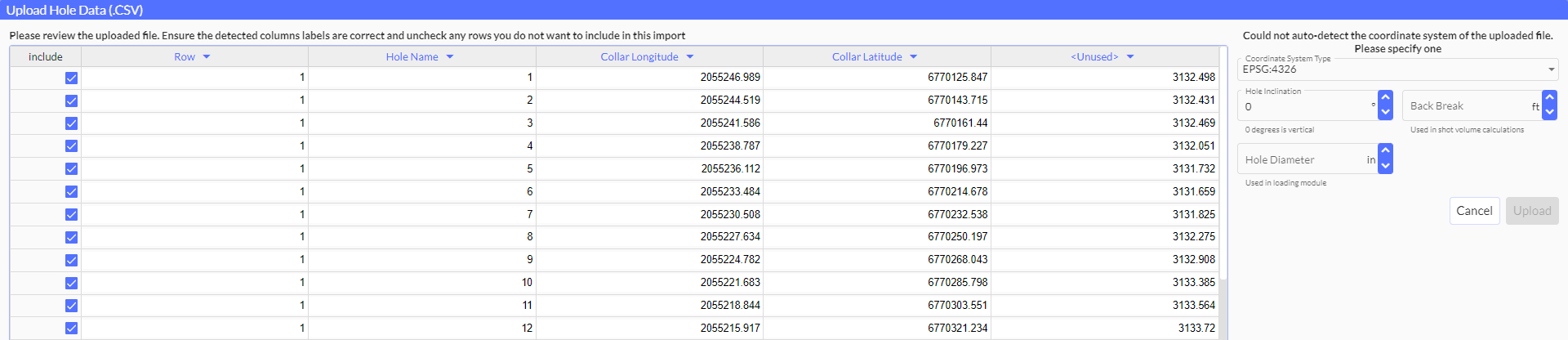Viewport: 1568px width, 340px height.
Task: Click the Hole Inclination input field
Action: 1305,107
